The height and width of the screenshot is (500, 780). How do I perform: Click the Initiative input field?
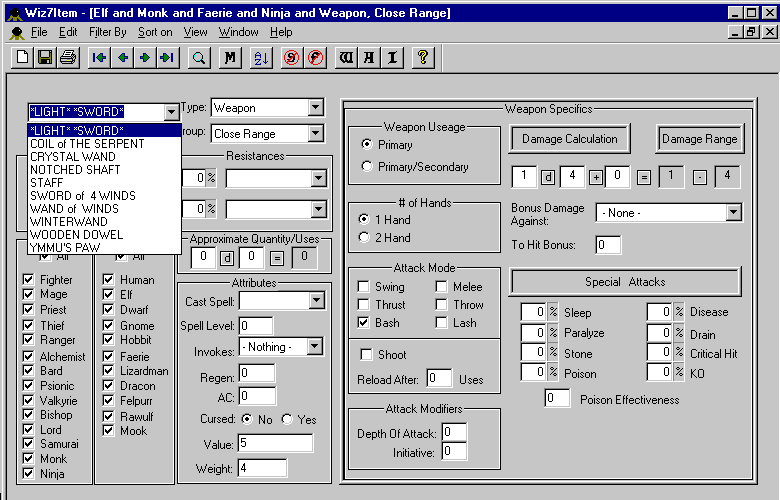454,451
